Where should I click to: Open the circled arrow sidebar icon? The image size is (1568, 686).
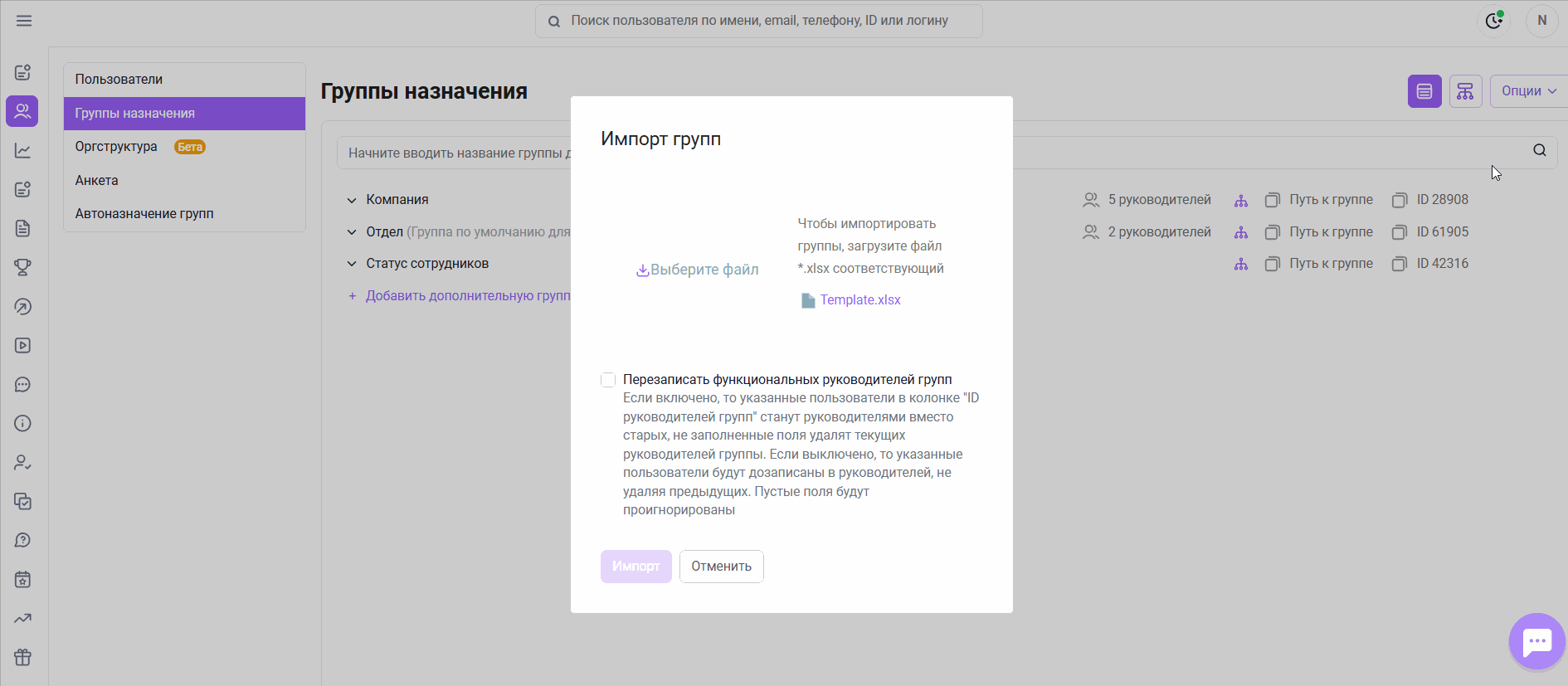(x=22, y=306)
